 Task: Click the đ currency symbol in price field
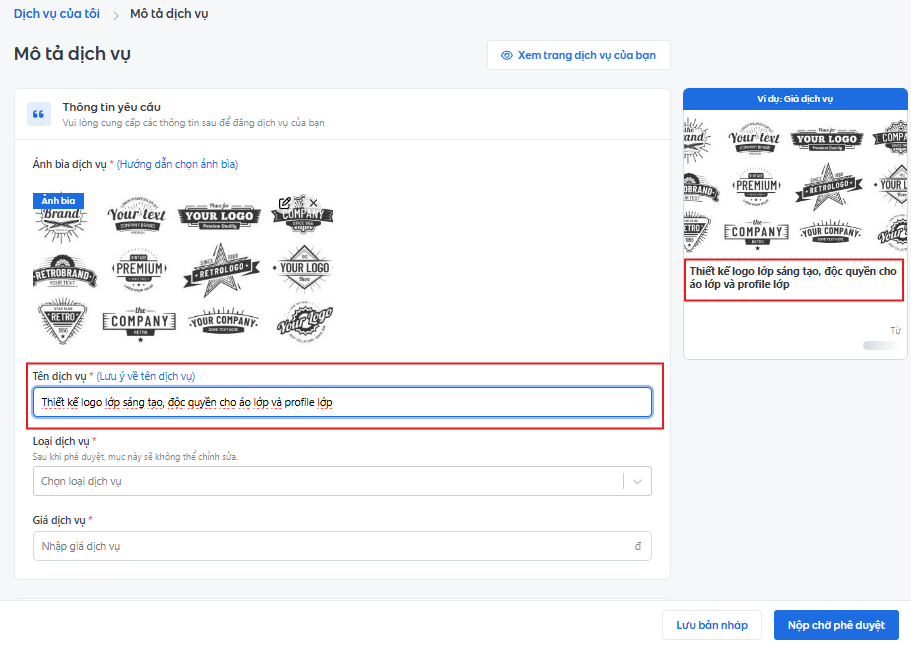tap(638, 546)
